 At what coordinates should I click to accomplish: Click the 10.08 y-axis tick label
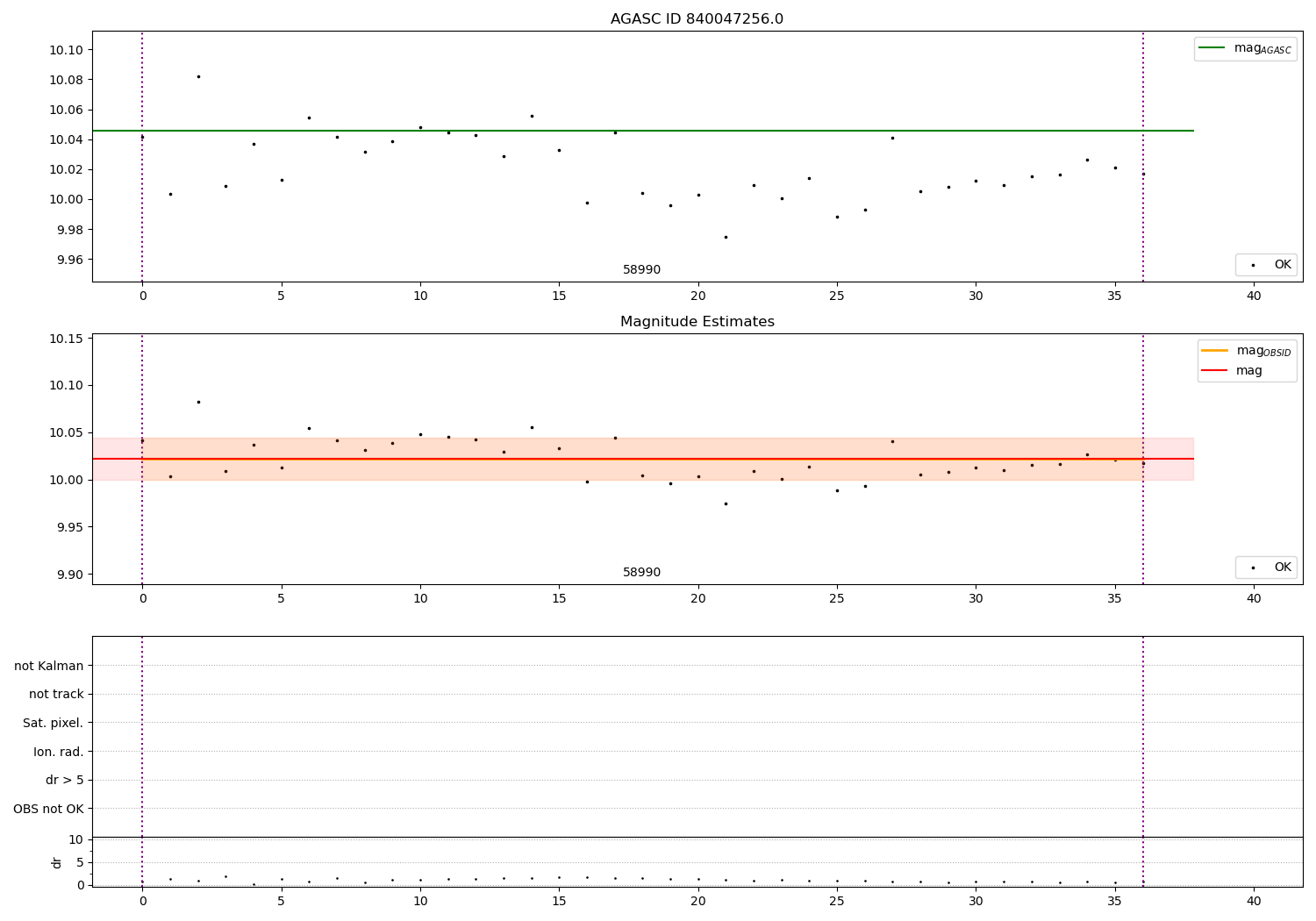[66, 80]
